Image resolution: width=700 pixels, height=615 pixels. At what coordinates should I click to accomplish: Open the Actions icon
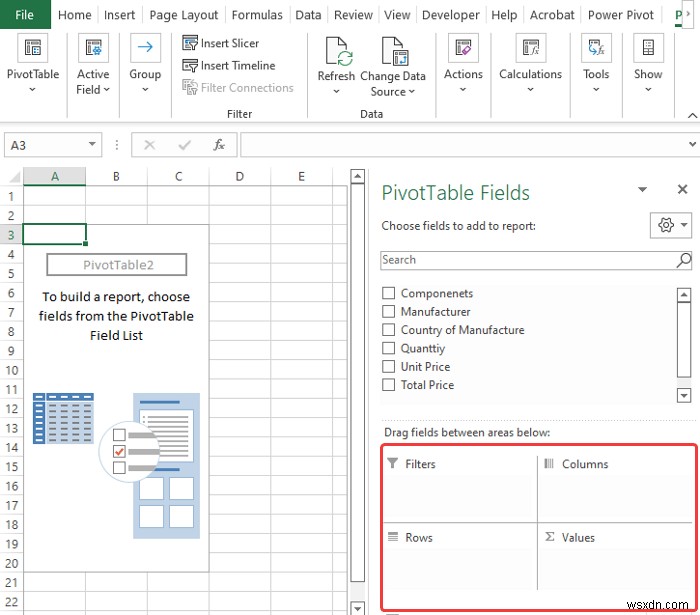pyautogui.click(x=463, y=47)
